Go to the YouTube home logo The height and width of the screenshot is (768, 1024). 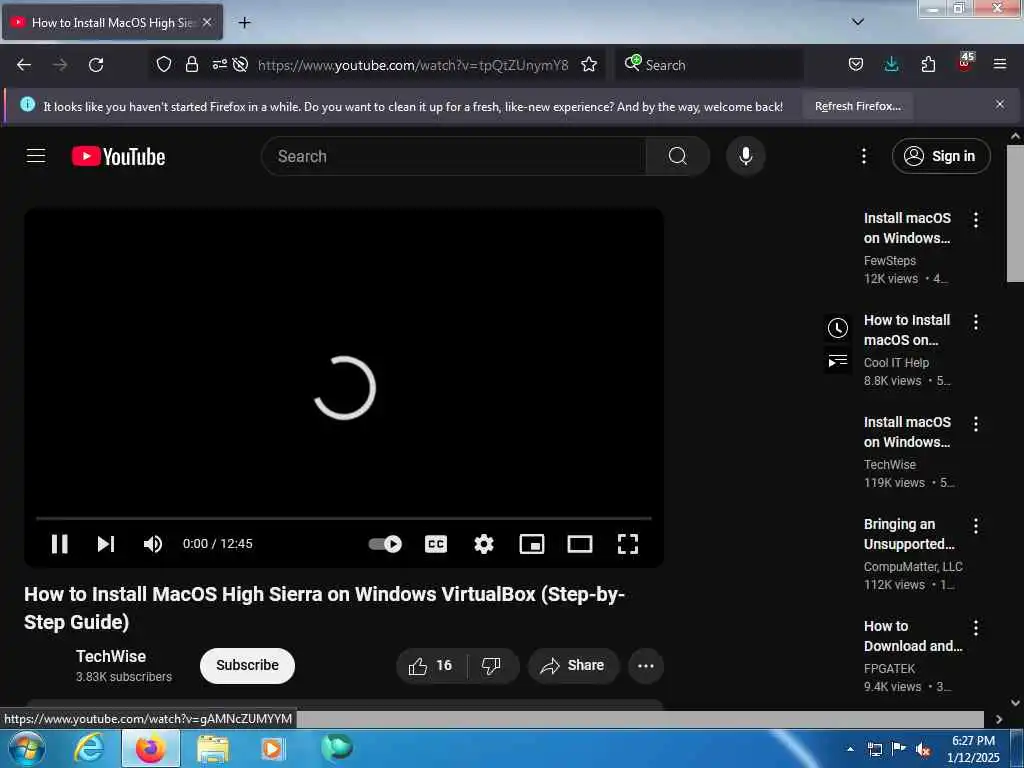118,156
